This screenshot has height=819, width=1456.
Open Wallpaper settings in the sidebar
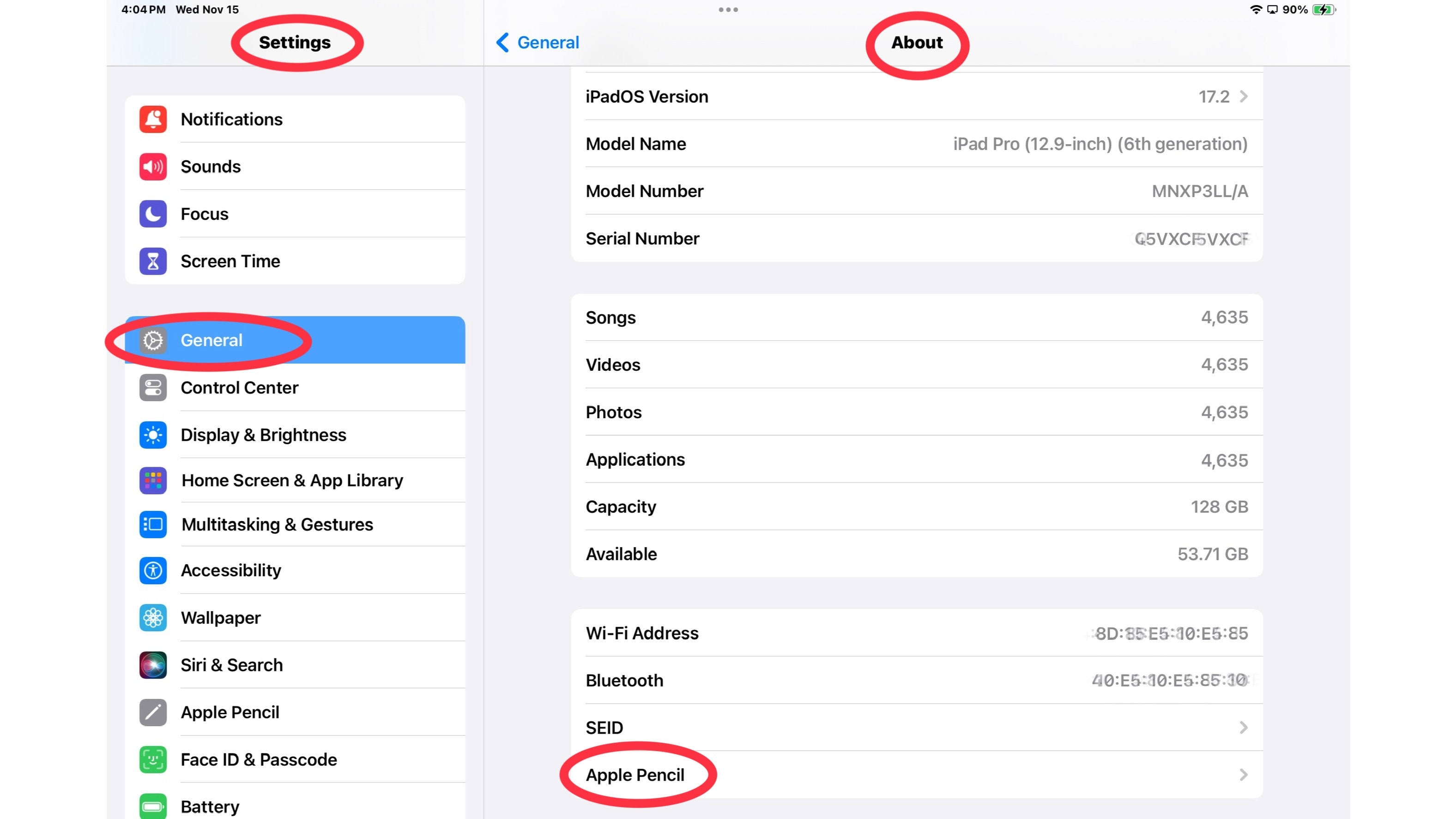(220, 618)
